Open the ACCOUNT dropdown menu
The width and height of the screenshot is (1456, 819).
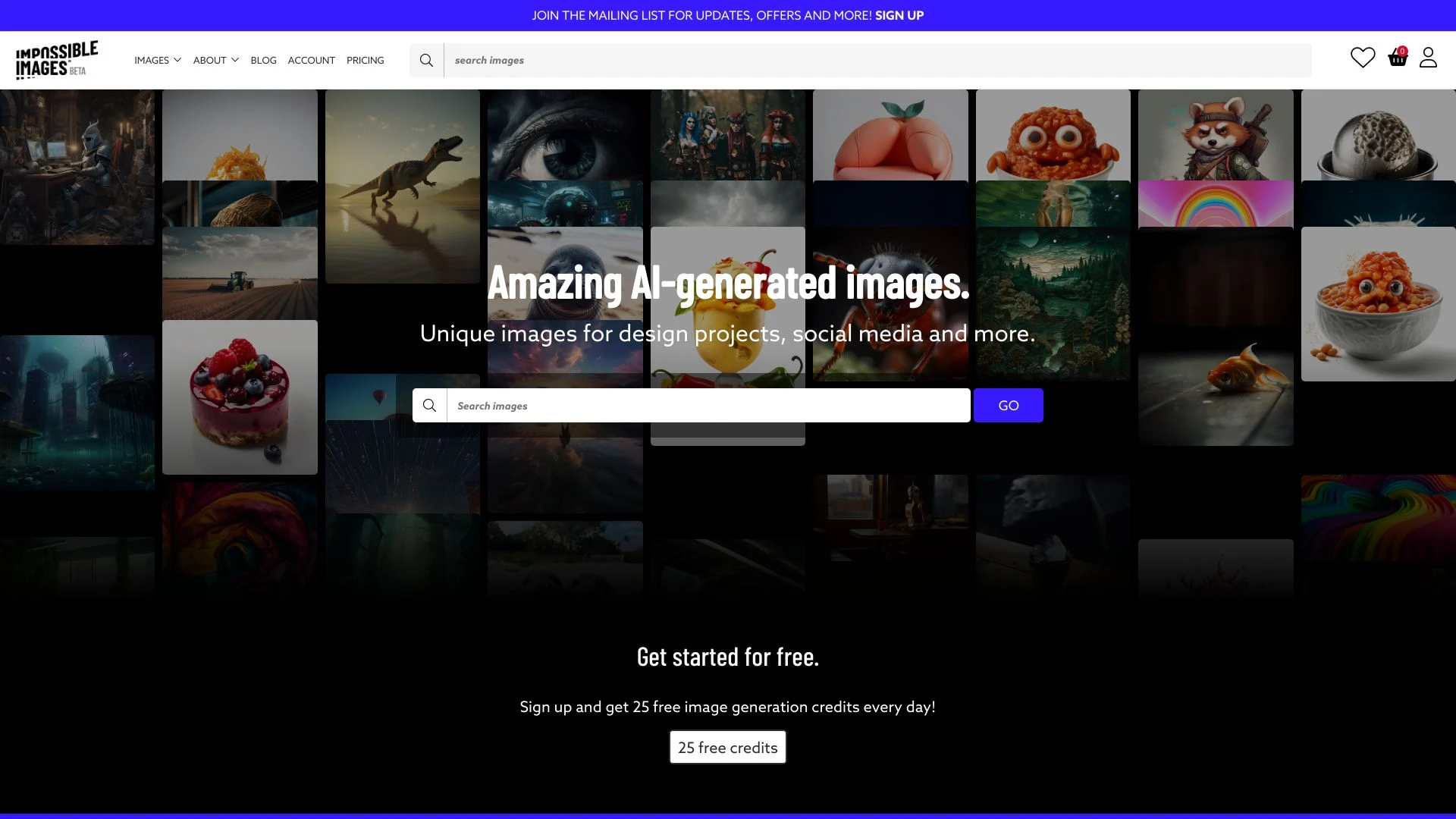tap(311, 60)
